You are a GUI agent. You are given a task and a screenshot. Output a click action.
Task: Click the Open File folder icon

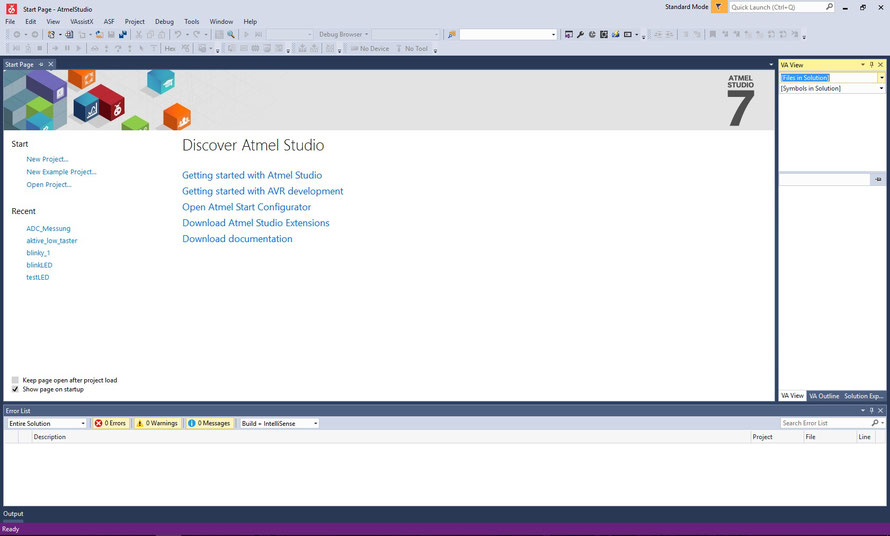(99, 35)
